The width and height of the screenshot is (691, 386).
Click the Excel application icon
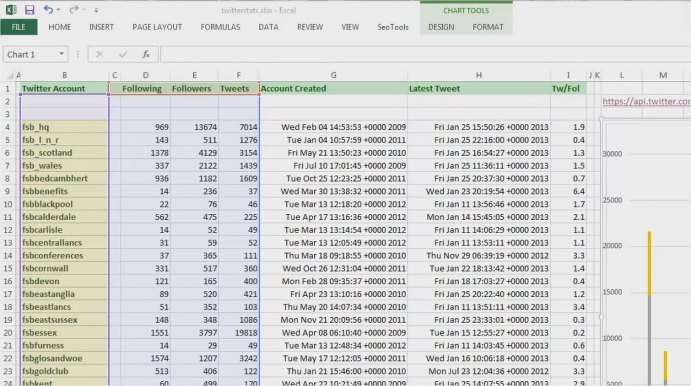(11, 10)
